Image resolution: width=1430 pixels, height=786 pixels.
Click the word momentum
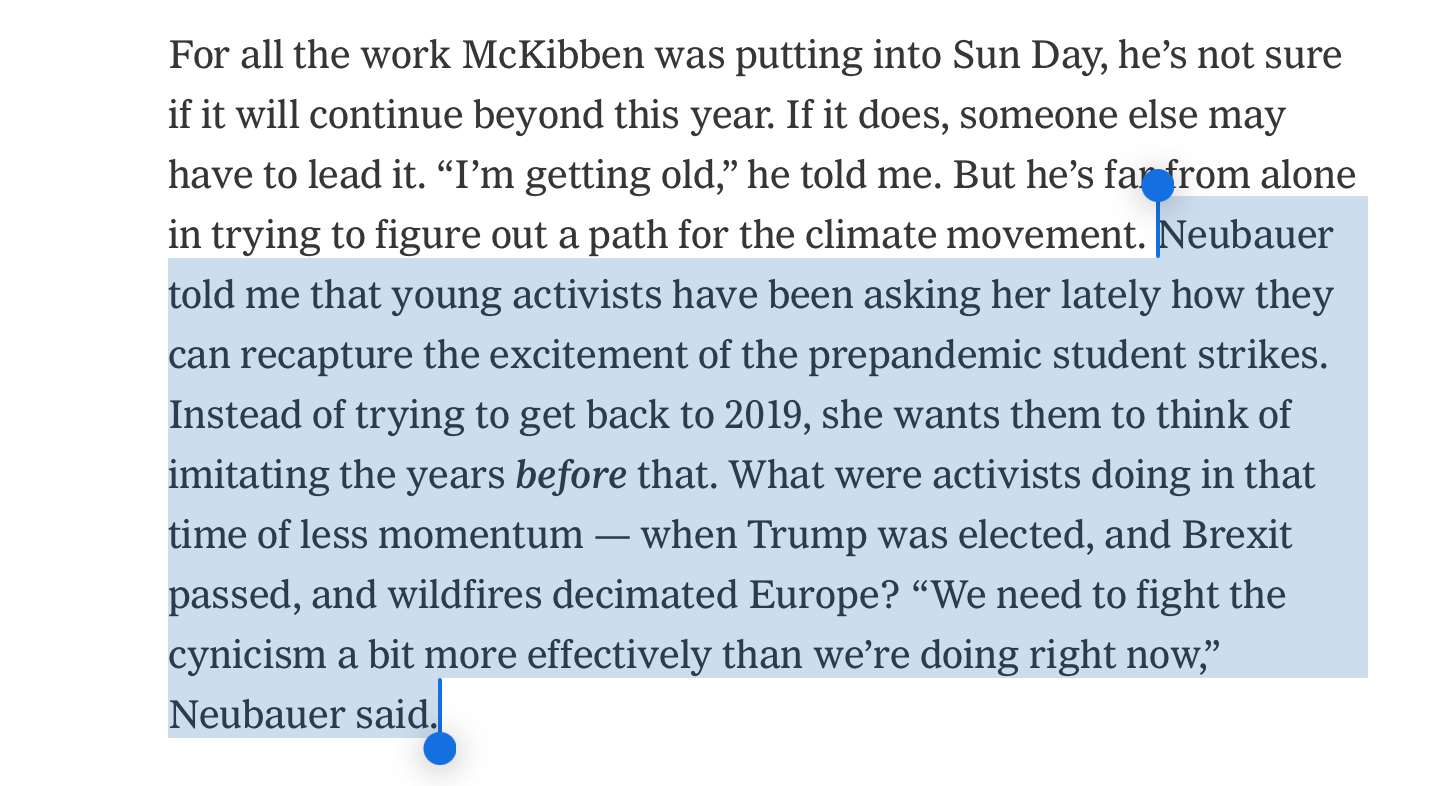tap(480, 535)
